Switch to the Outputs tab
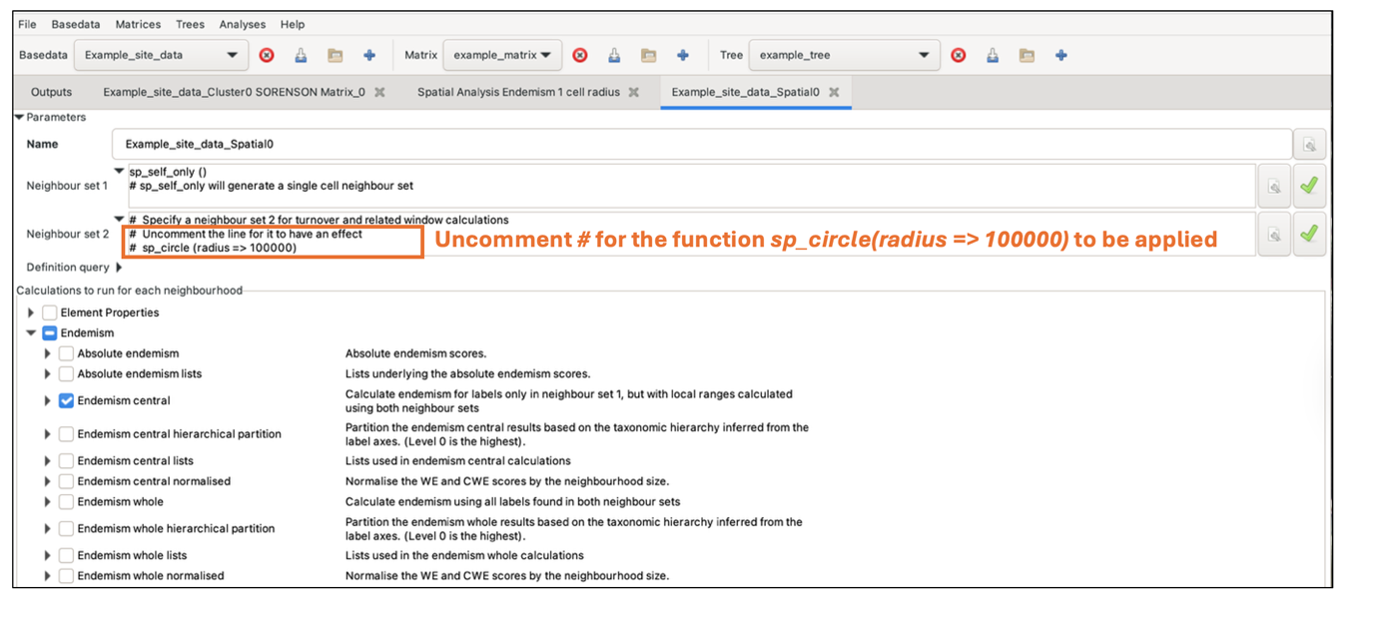 [x=52, y=92]
